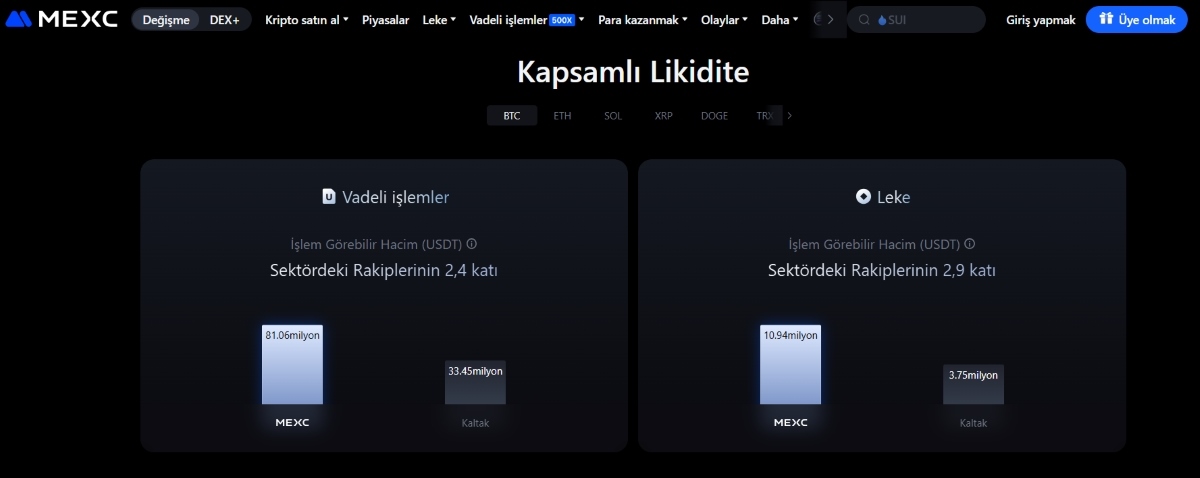
Task: Click the gift icon in Üye olmak button
Action: [1105, 19]
